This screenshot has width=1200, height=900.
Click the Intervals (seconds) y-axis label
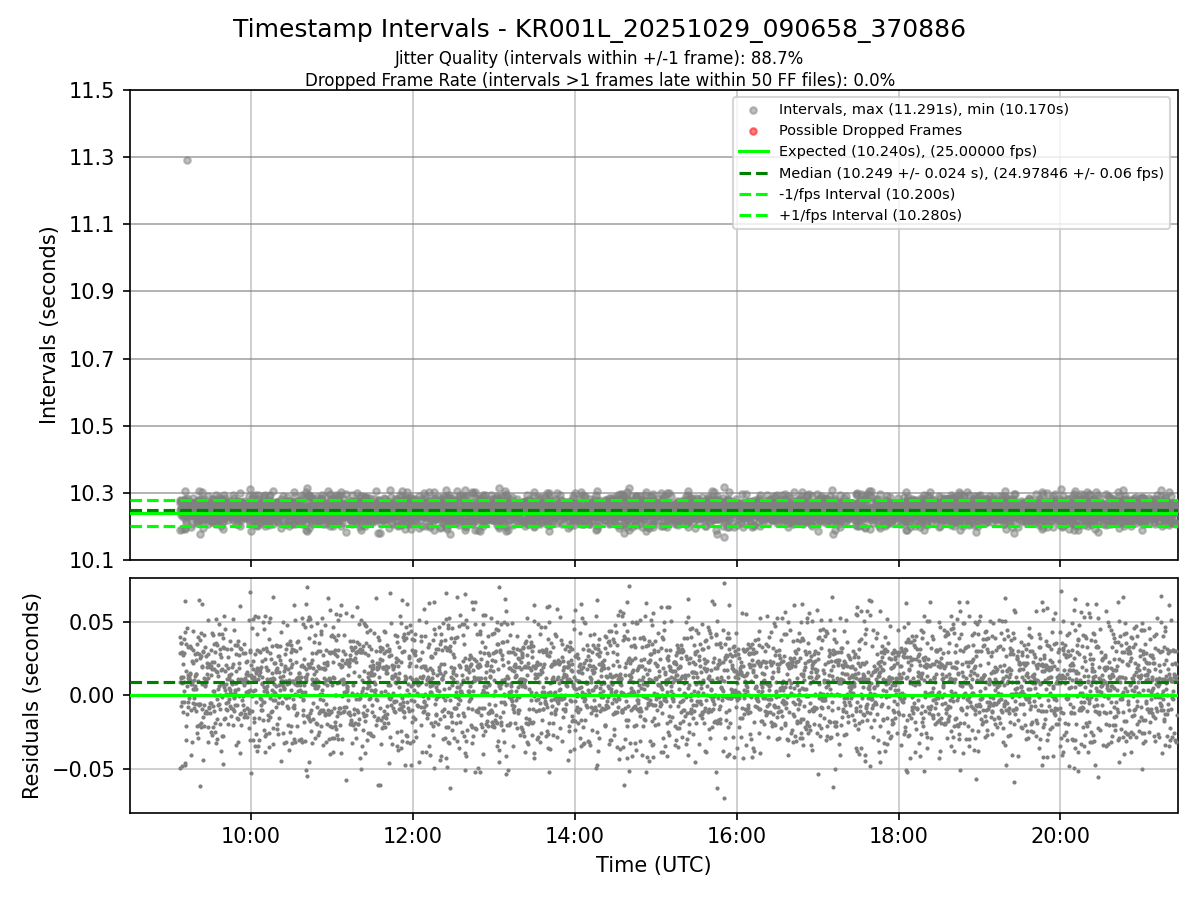pos(49,325)
